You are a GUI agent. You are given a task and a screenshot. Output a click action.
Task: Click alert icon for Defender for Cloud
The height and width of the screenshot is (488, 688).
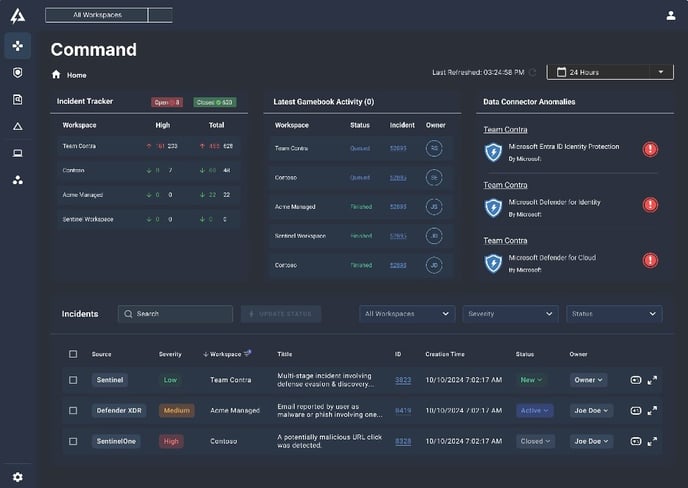coord(650,260)
